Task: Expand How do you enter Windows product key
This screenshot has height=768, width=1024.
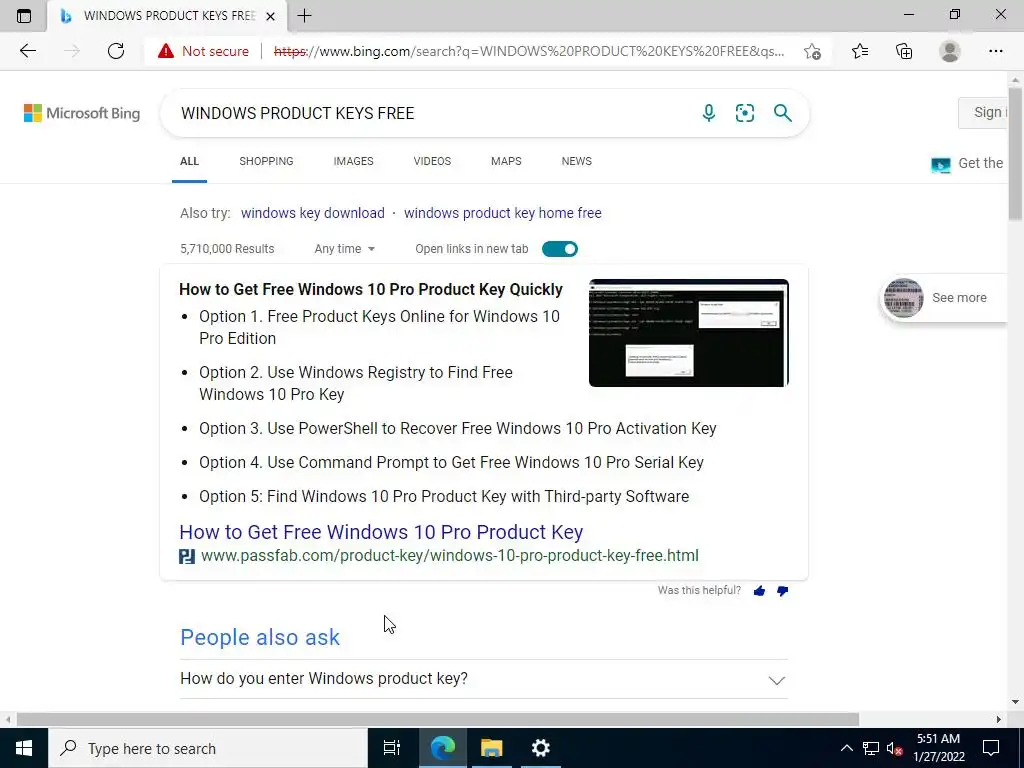Action: pos(484,679)
